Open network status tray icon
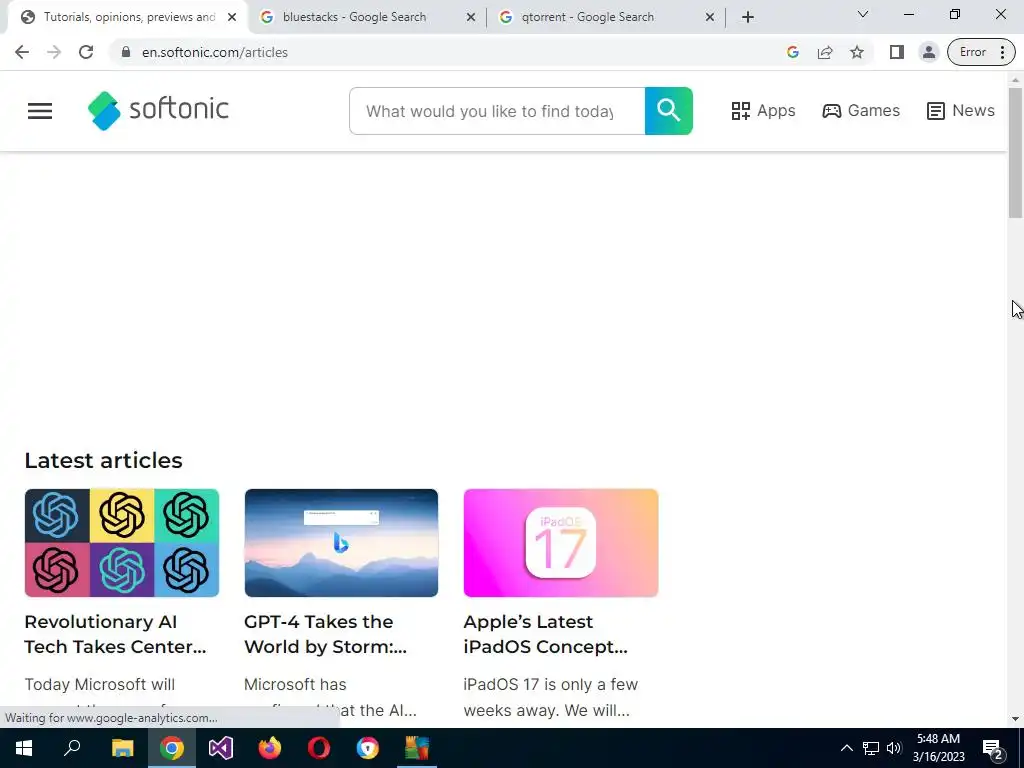 (x=871, y=748)
